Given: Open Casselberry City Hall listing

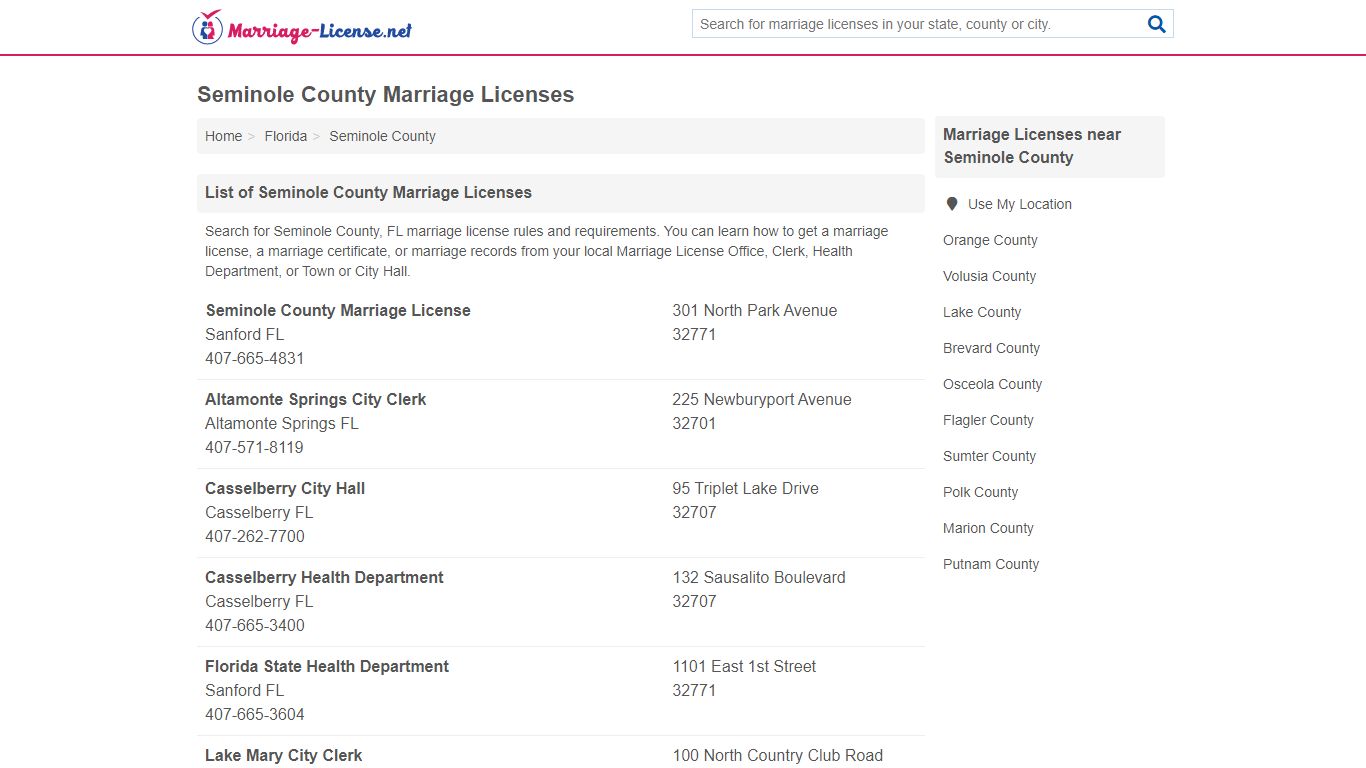Looking at the screenshot, I should (285, 488).
